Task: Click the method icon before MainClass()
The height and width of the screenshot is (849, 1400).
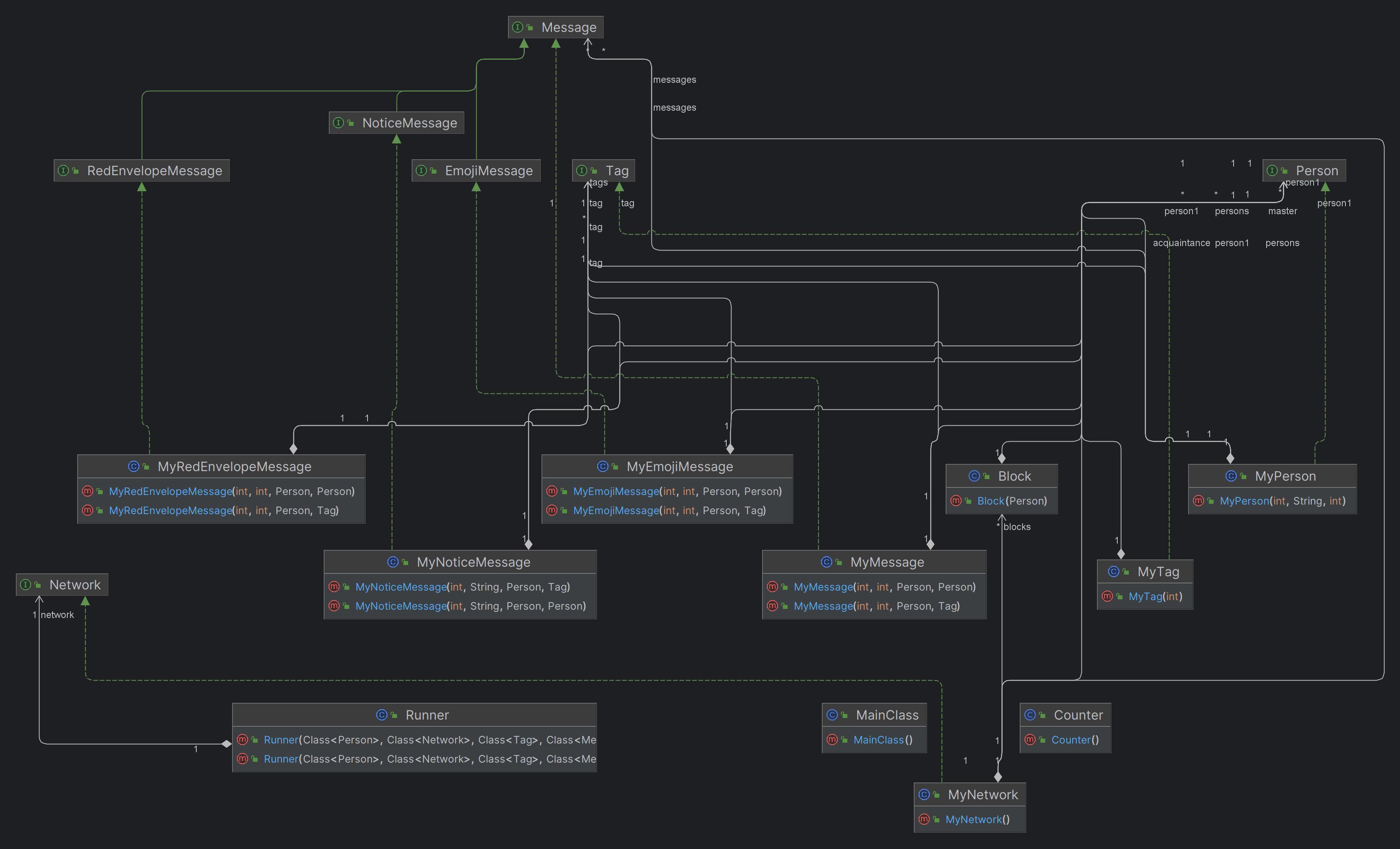Action: point(832,739)
